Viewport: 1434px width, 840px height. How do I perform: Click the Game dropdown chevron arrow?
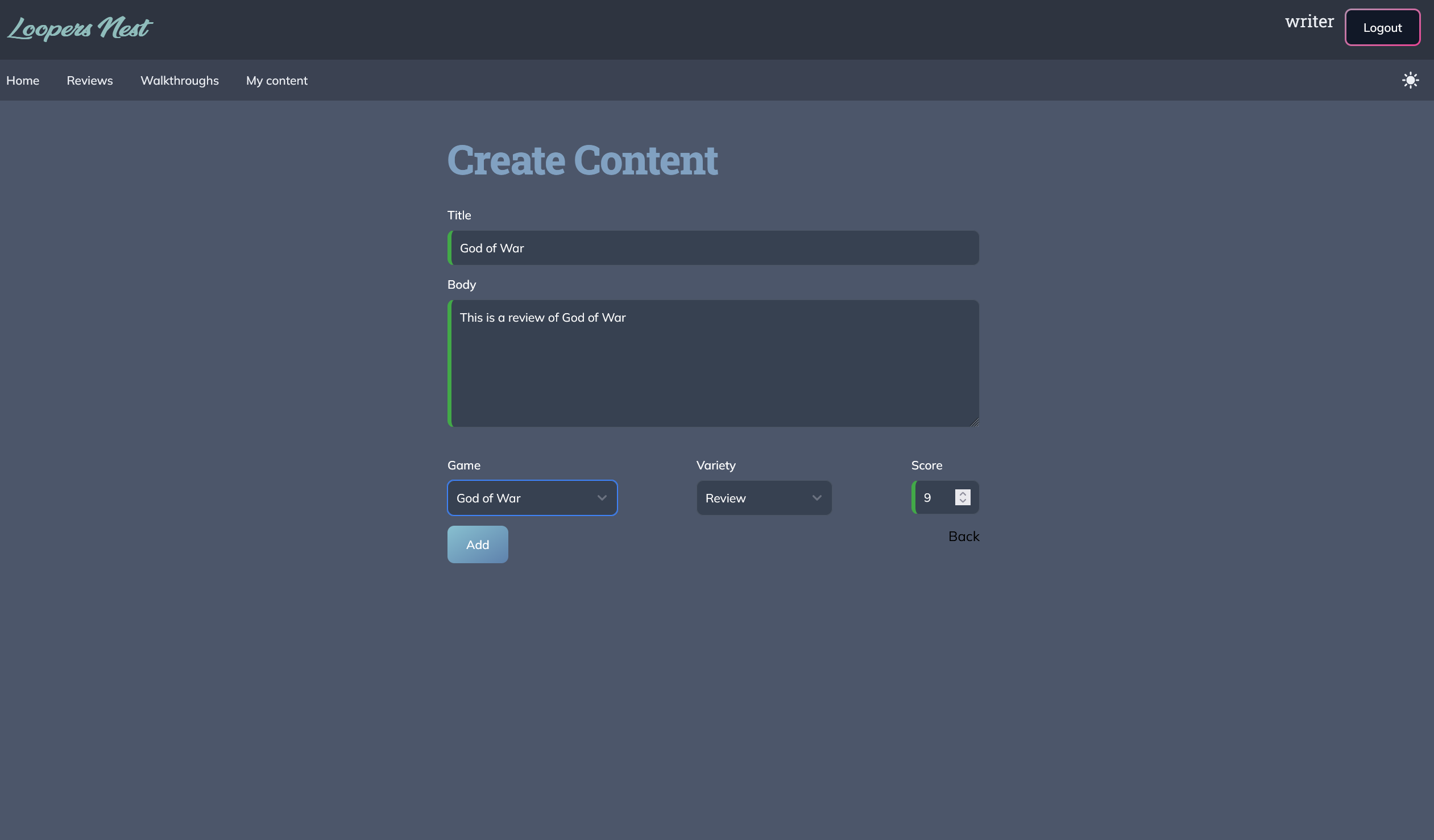[x=602, y=498]
